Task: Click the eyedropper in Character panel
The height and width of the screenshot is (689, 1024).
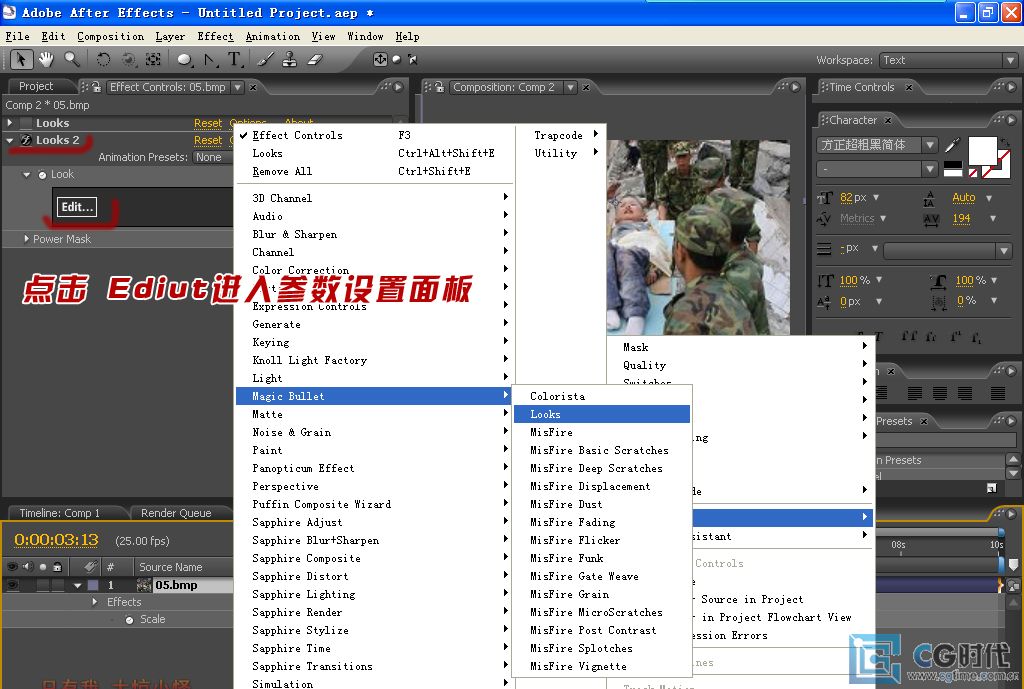Action: coord(953,144)
